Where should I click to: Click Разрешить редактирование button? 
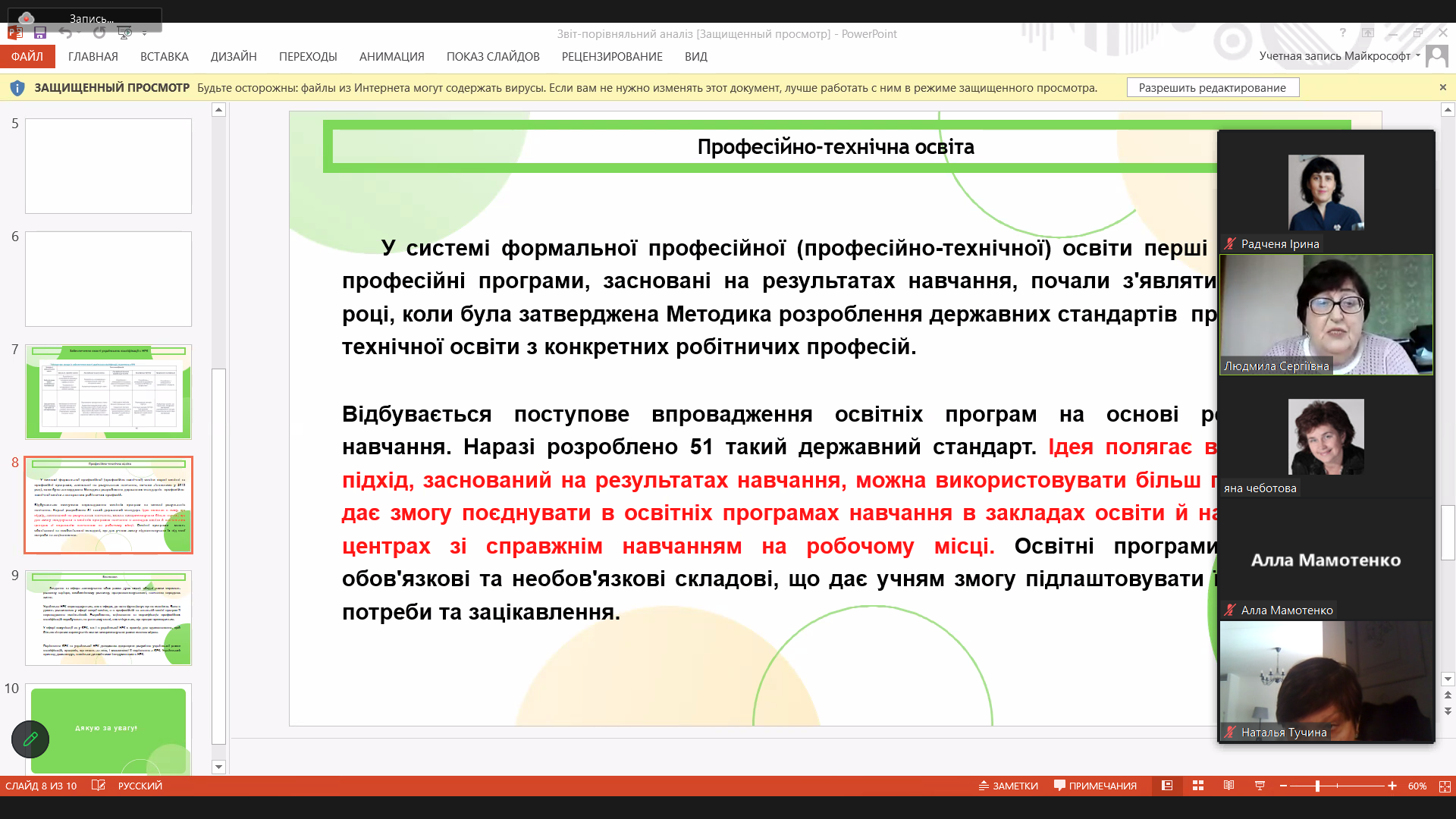[x=1213, y=88]
